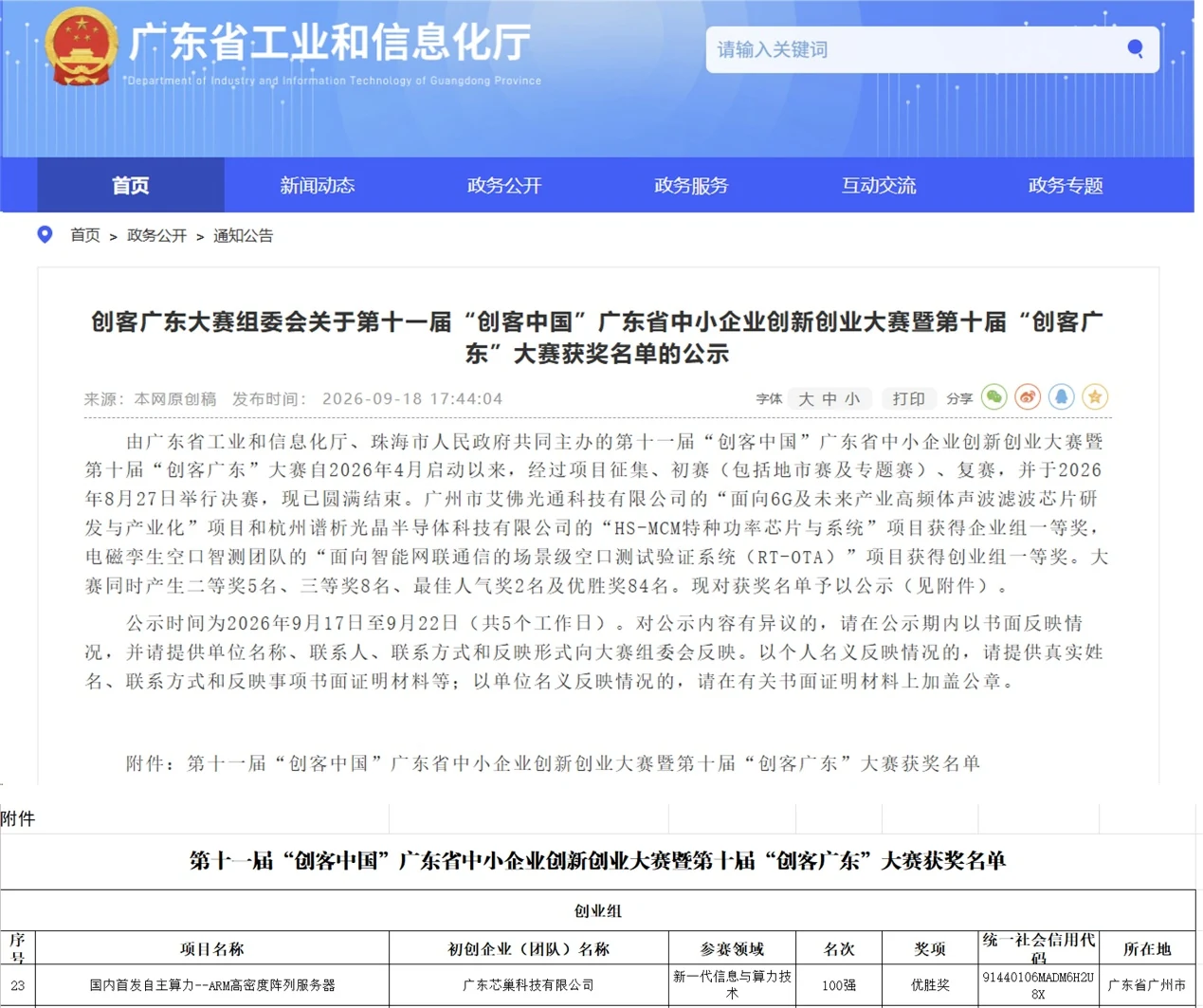Click the 100强 ranking cell
This screenshot has width=1203, height=1008.
coord(839,985)
